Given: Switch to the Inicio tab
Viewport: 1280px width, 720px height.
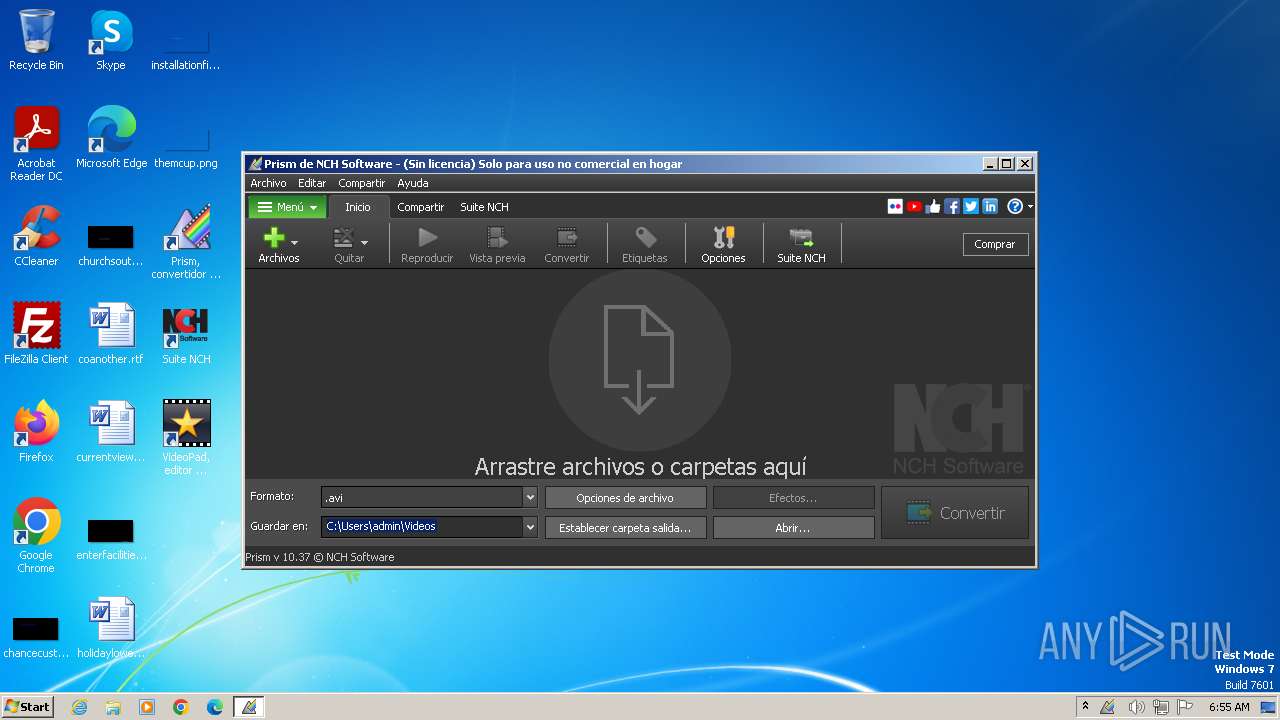Looking at the screenshot, I should click(358, 207).
